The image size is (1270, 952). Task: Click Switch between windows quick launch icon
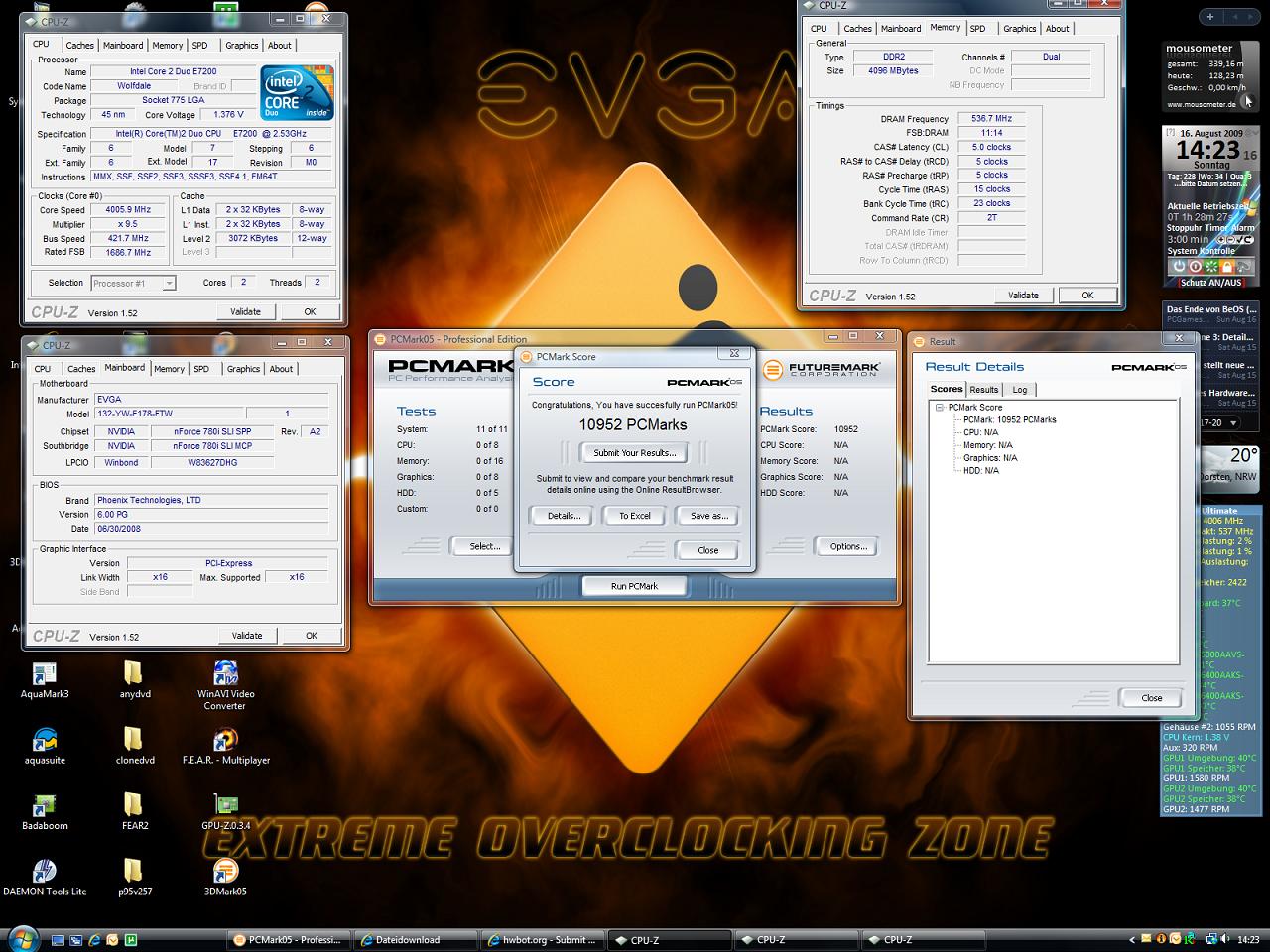coord(76,939)
